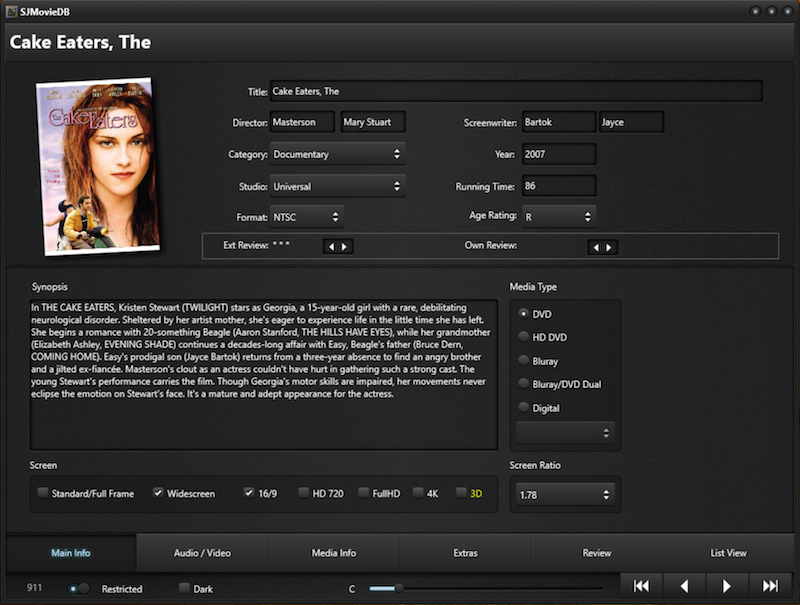Click the Cake Eaters cover thumbnail
The image size is (800, 605).
[x=98, y=166]
